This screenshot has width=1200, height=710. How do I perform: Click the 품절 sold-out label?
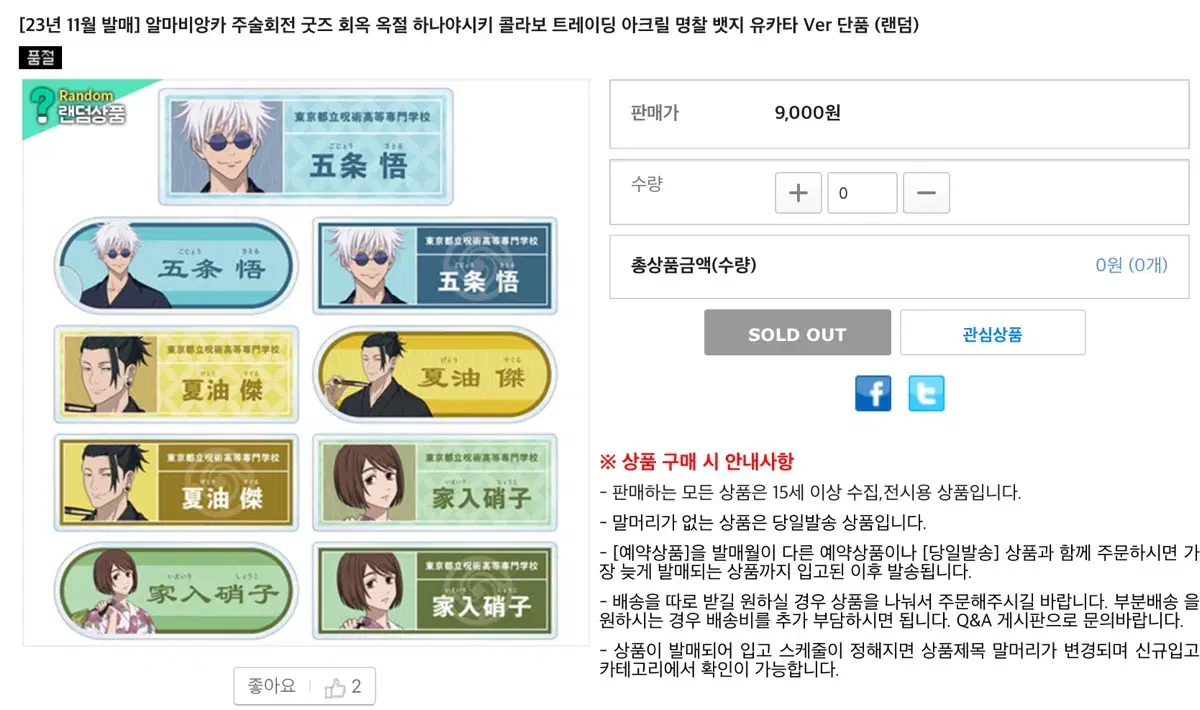[x=41, y=58]
